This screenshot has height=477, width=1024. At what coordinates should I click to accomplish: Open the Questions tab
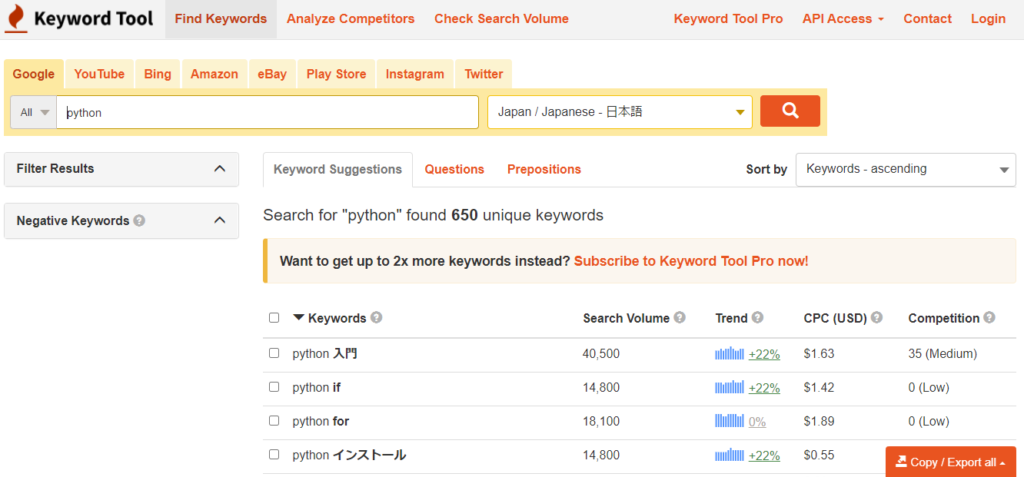click(455, 169)
